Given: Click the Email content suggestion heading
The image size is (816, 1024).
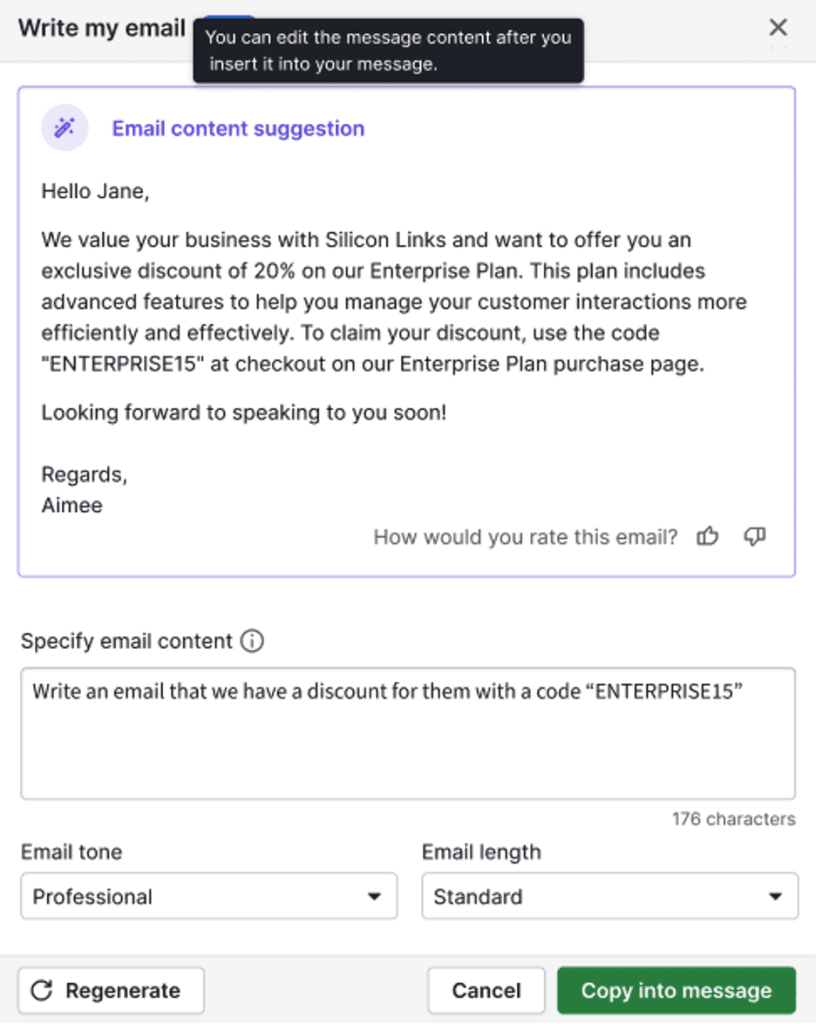Looking at the screenshot, I should [x=238, y=128].
